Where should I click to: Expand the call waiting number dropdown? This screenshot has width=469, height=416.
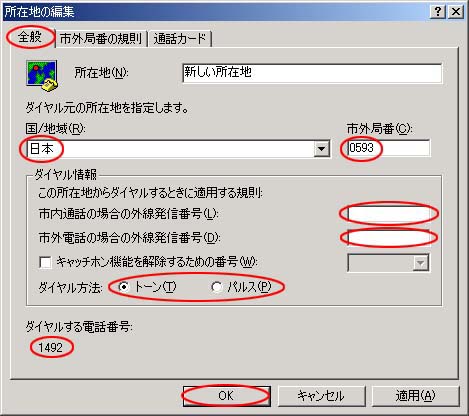point(421,263)
